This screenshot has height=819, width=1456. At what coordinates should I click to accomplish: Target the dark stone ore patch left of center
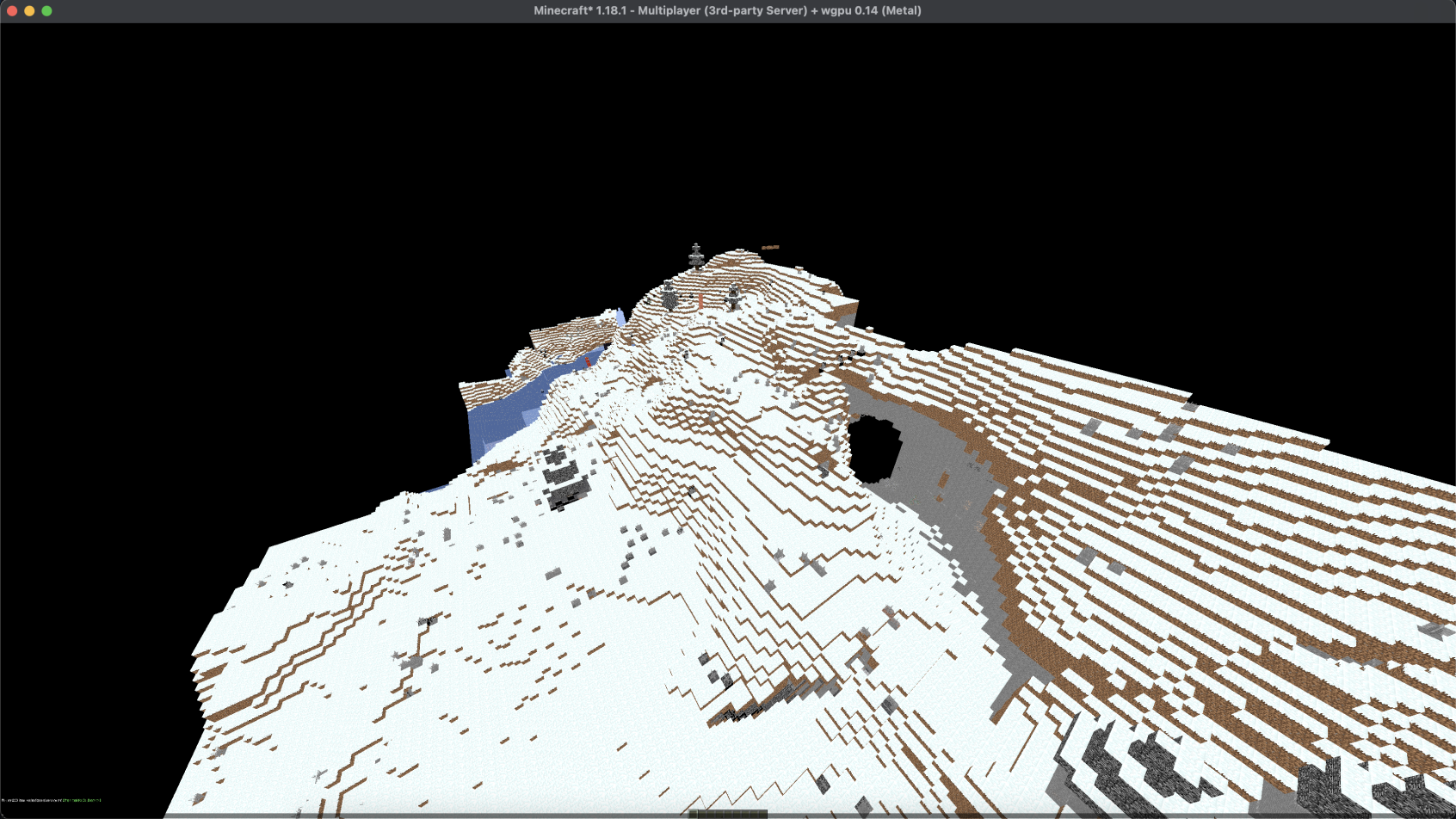(x=562, y=477)
